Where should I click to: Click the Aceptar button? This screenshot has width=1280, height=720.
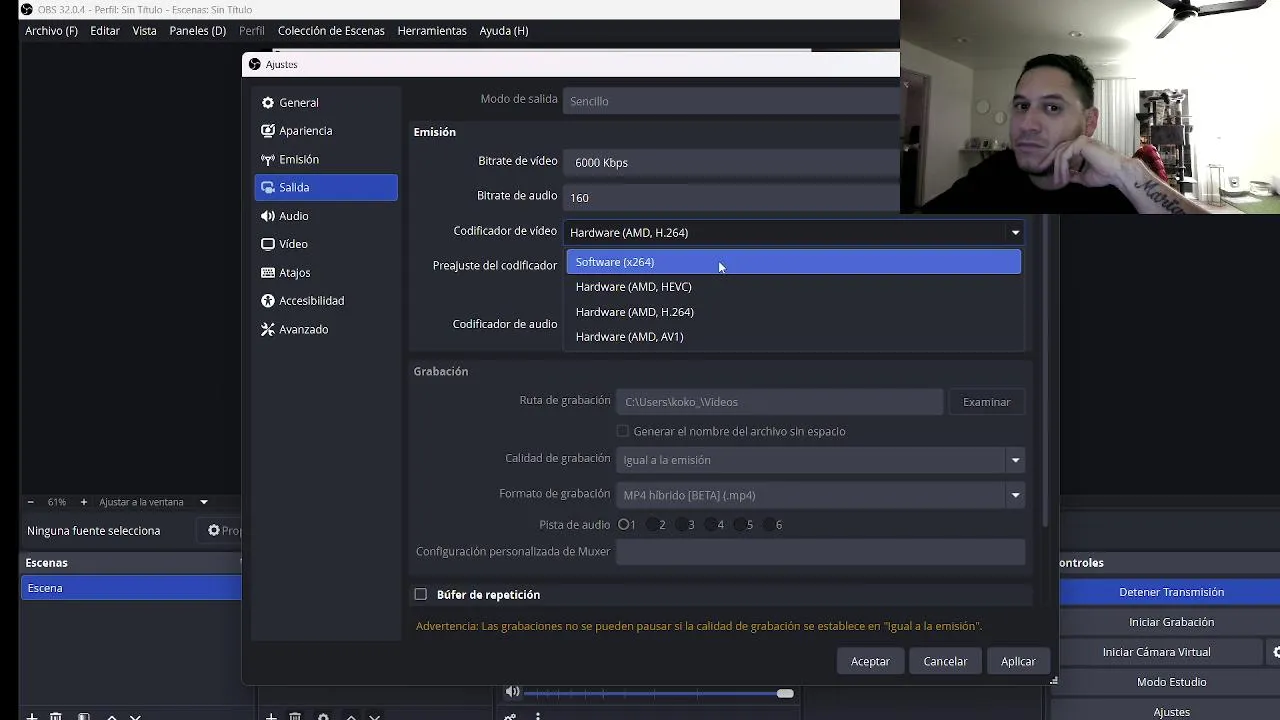pyautogui.click(x=870, y=661)
